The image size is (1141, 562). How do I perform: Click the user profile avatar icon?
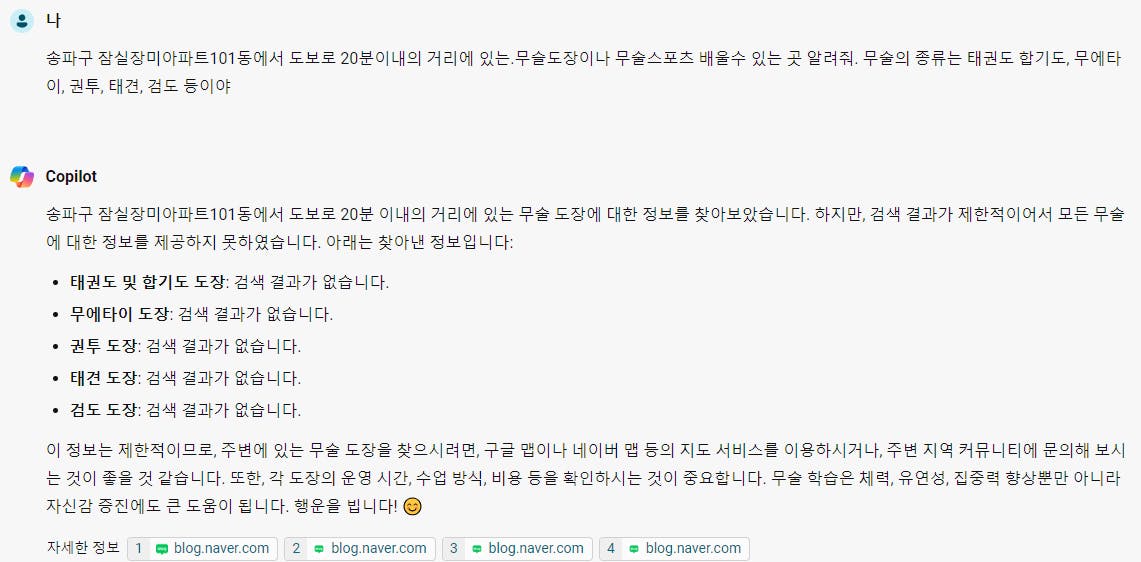(x=22, y=21)
